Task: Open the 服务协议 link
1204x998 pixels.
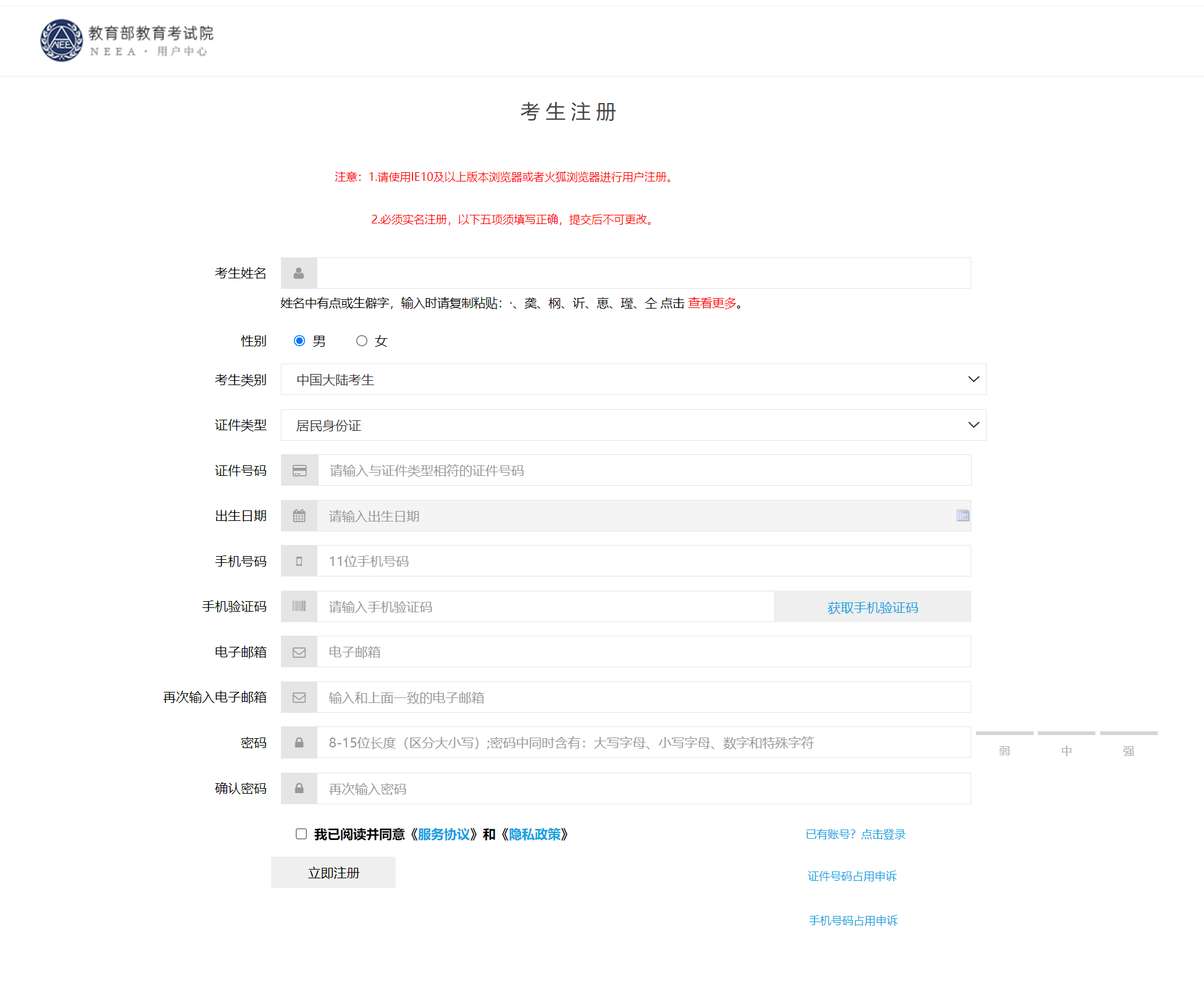Action: [443, 834]
